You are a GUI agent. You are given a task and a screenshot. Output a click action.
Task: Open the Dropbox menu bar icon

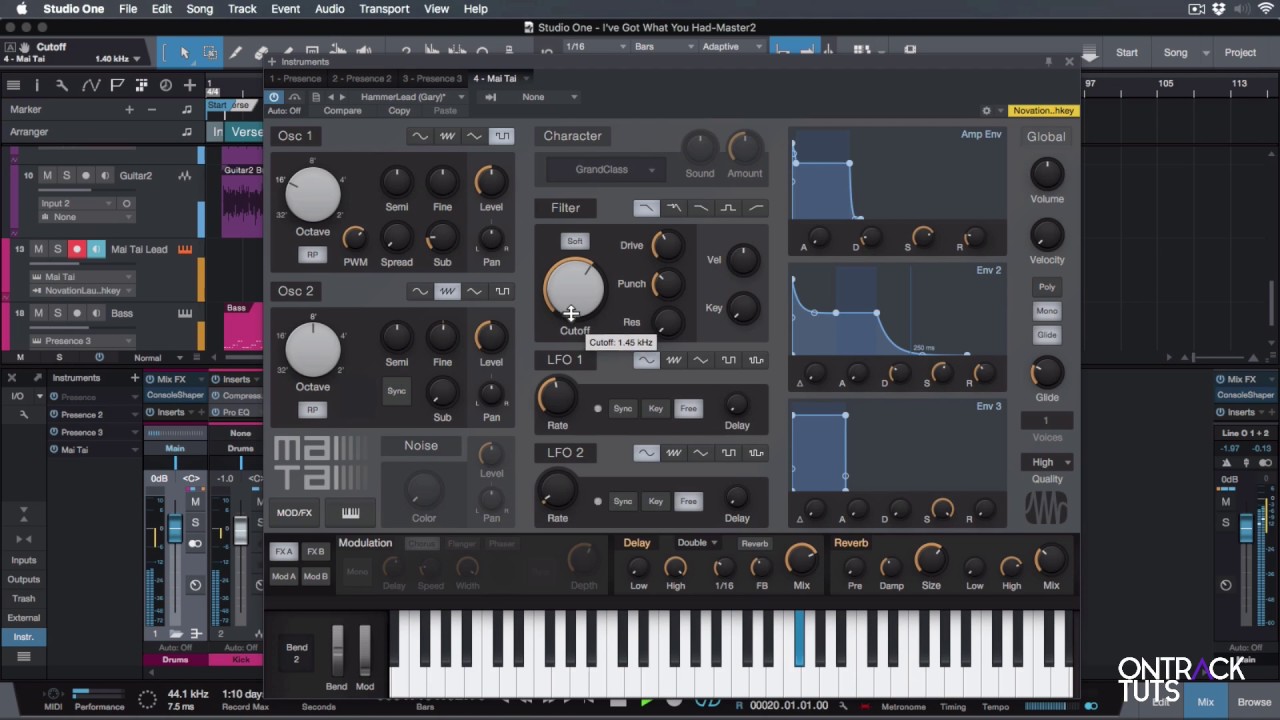[x=1218, y=9]
